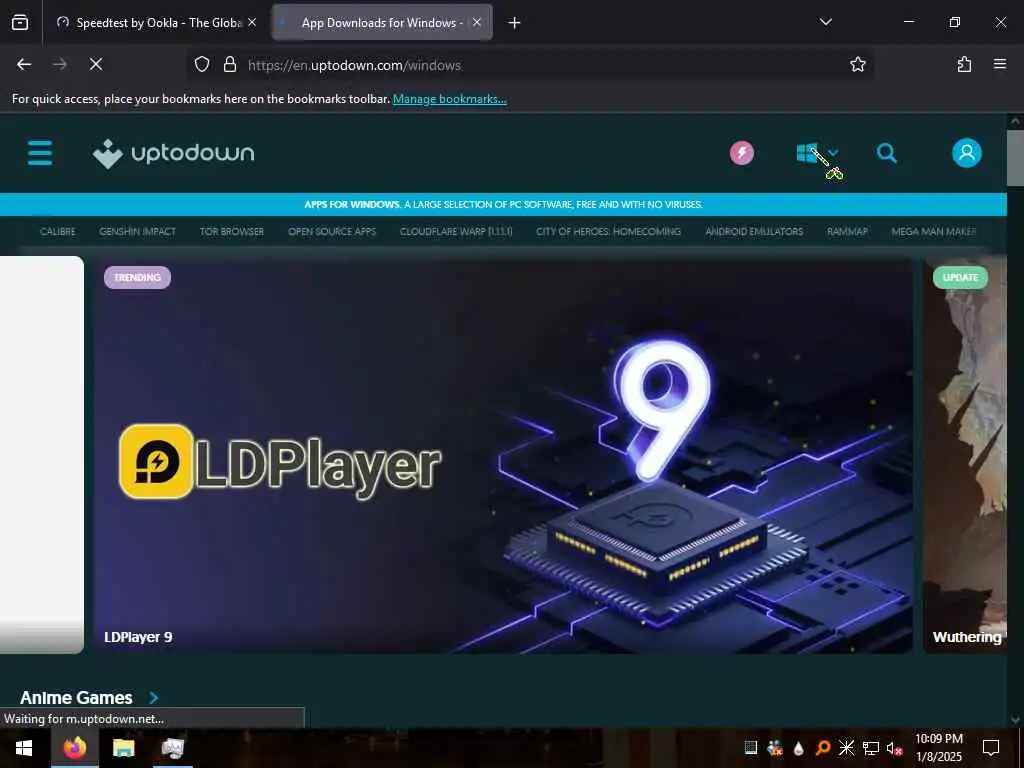Open the pink lightning turbo icon
This screenshot has width=1024, height=768.
(742, 153)
